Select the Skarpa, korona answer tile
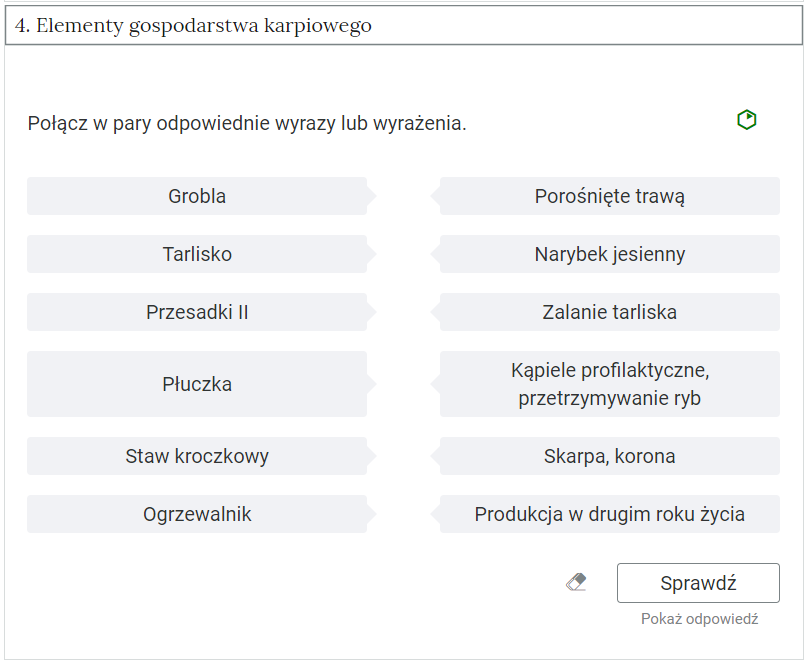The height and width of the screenshot is (663, 807). [608, 456]
